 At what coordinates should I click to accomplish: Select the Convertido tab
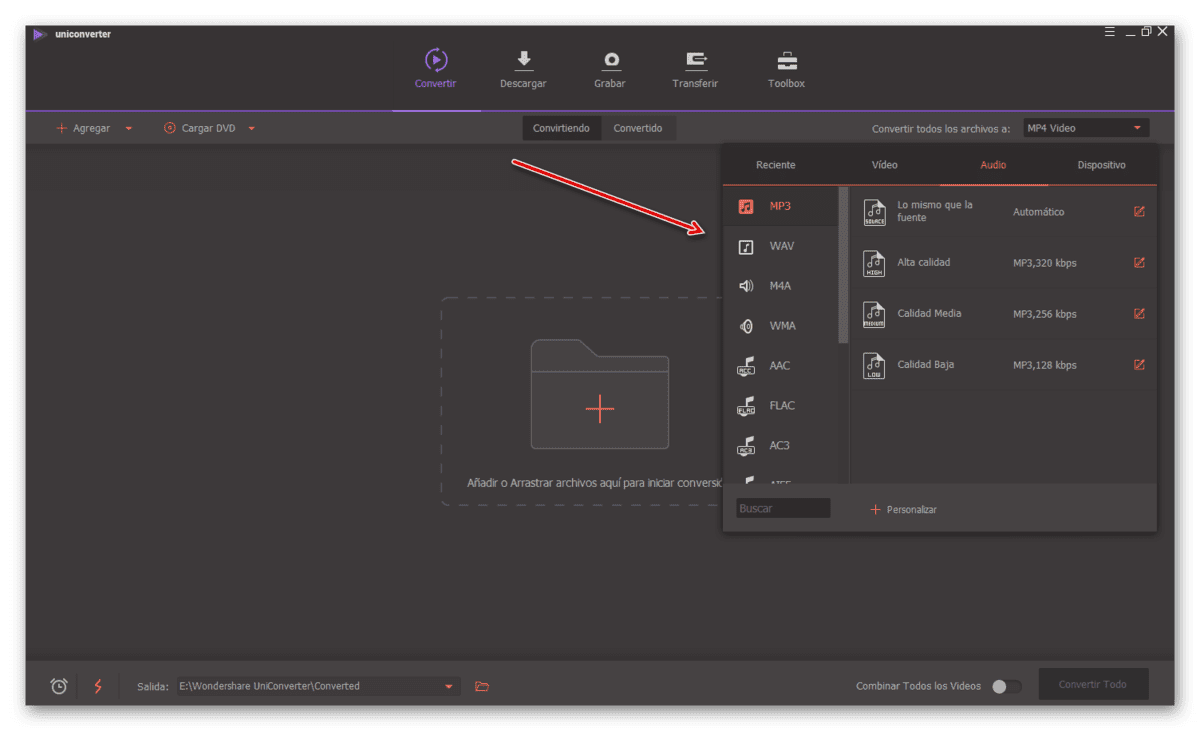coord(638,128)
